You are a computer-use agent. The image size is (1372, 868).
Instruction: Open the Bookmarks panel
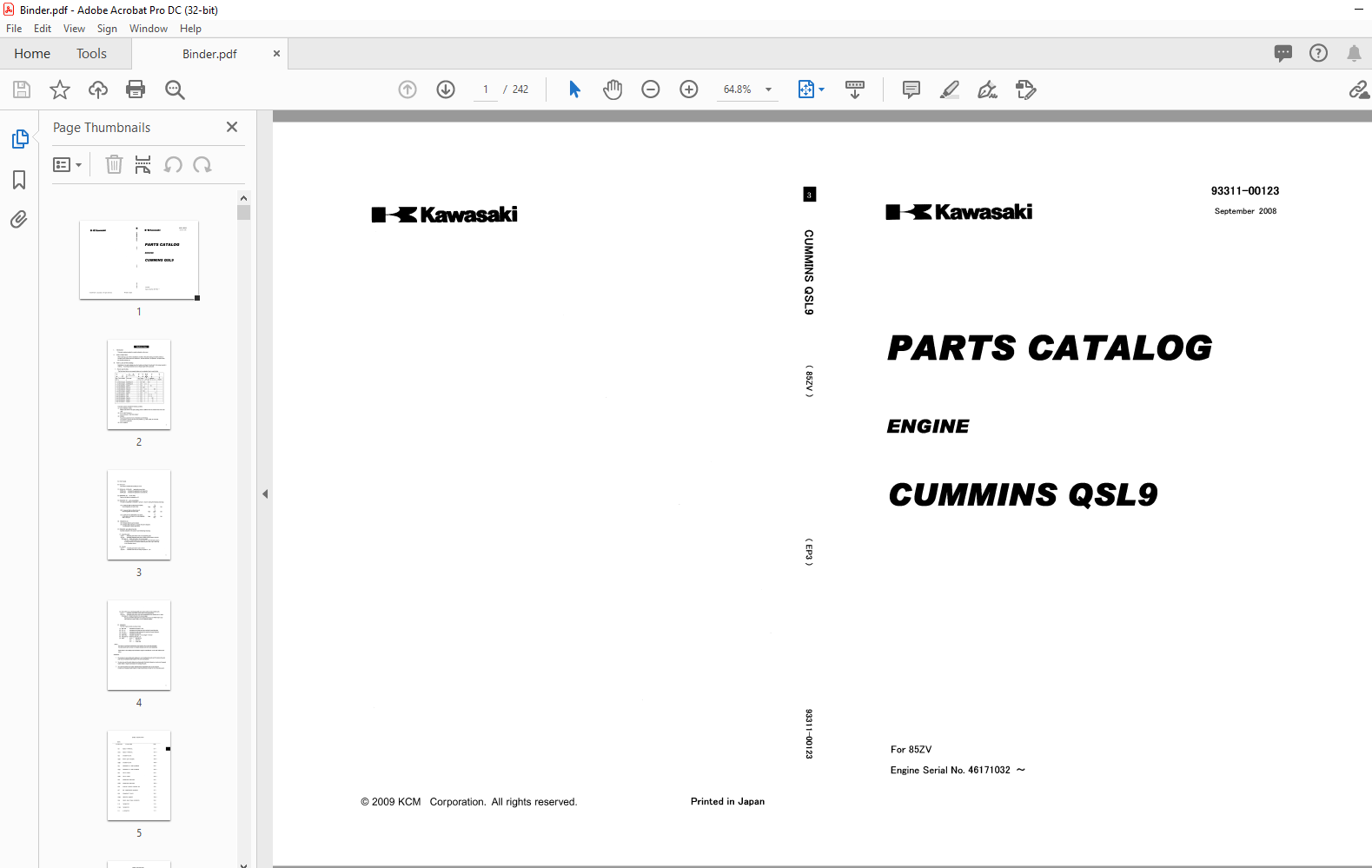(x=19, y=180)
